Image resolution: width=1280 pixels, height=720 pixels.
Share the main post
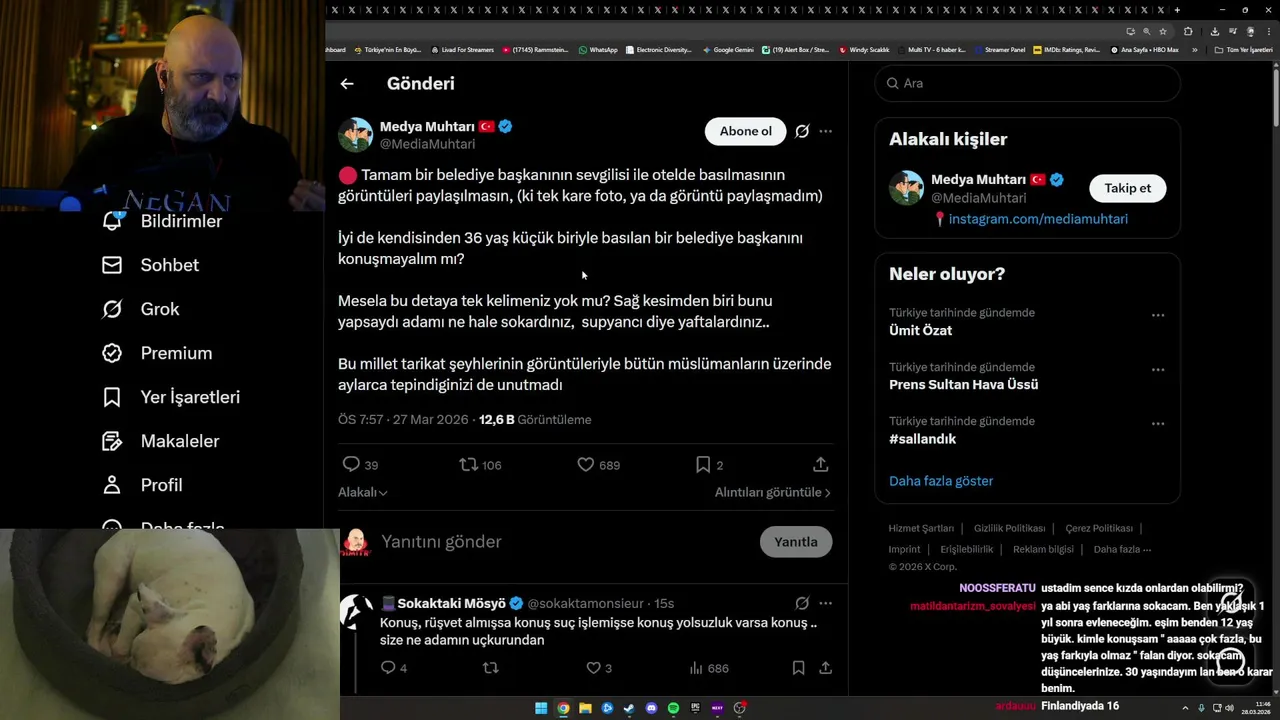[x=821, y=465]
